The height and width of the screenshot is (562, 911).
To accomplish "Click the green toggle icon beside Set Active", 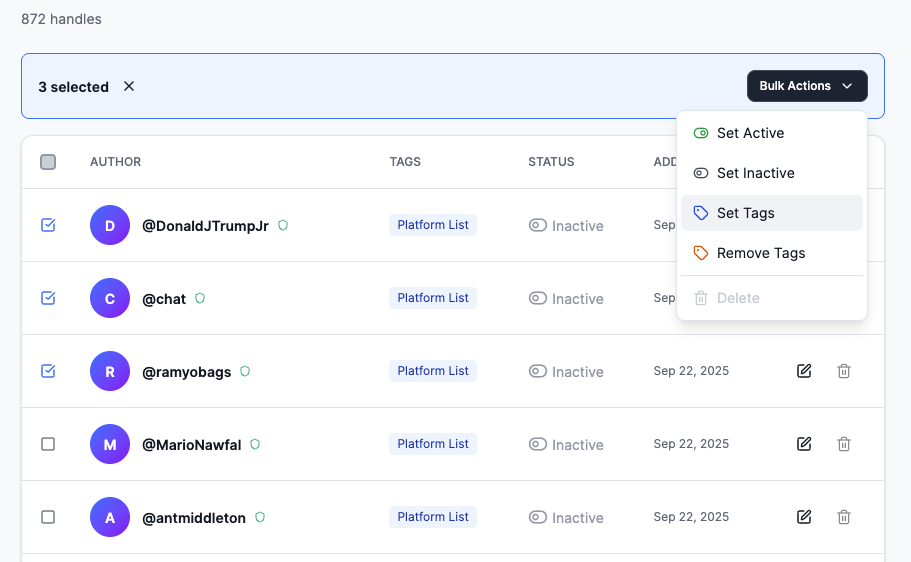I will pos(701,133).
